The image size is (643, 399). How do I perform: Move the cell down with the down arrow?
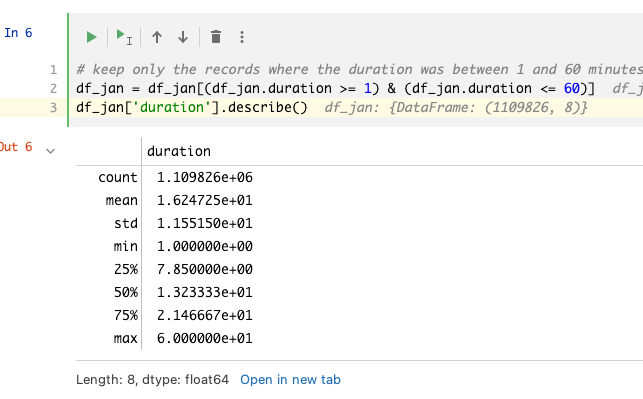tap(183, 37)
